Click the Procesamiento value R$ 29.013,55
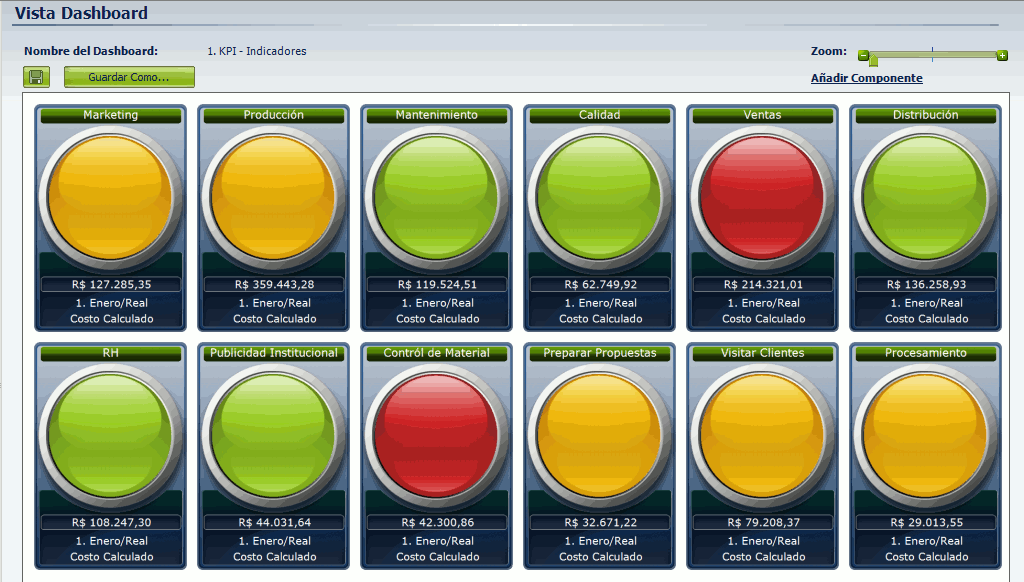This screenshot has height=582, width=1024. [x=925, y=522]
